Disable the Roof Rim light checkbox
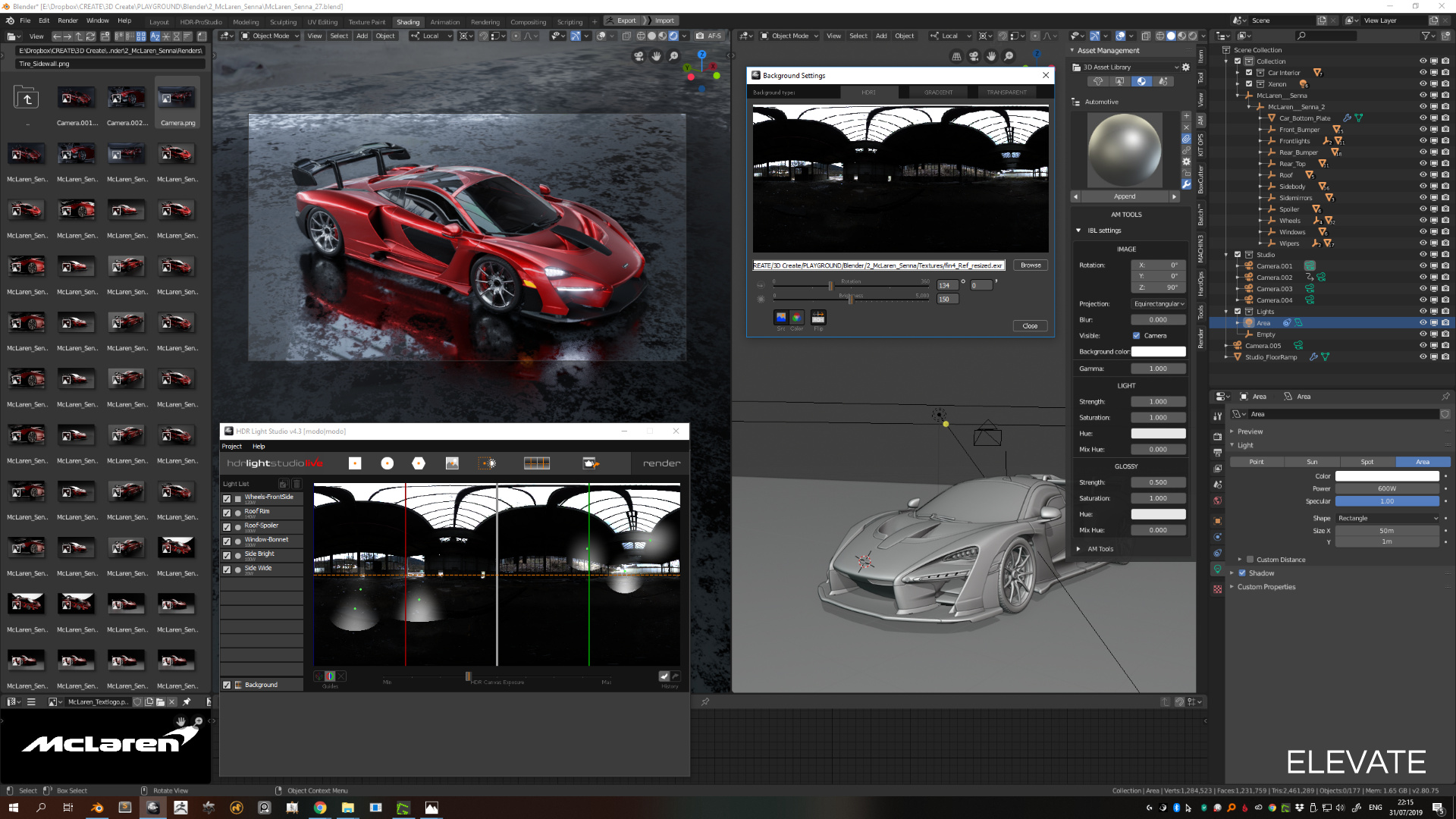The height and width of the screenshot is (819, 1456). (227, 513)
